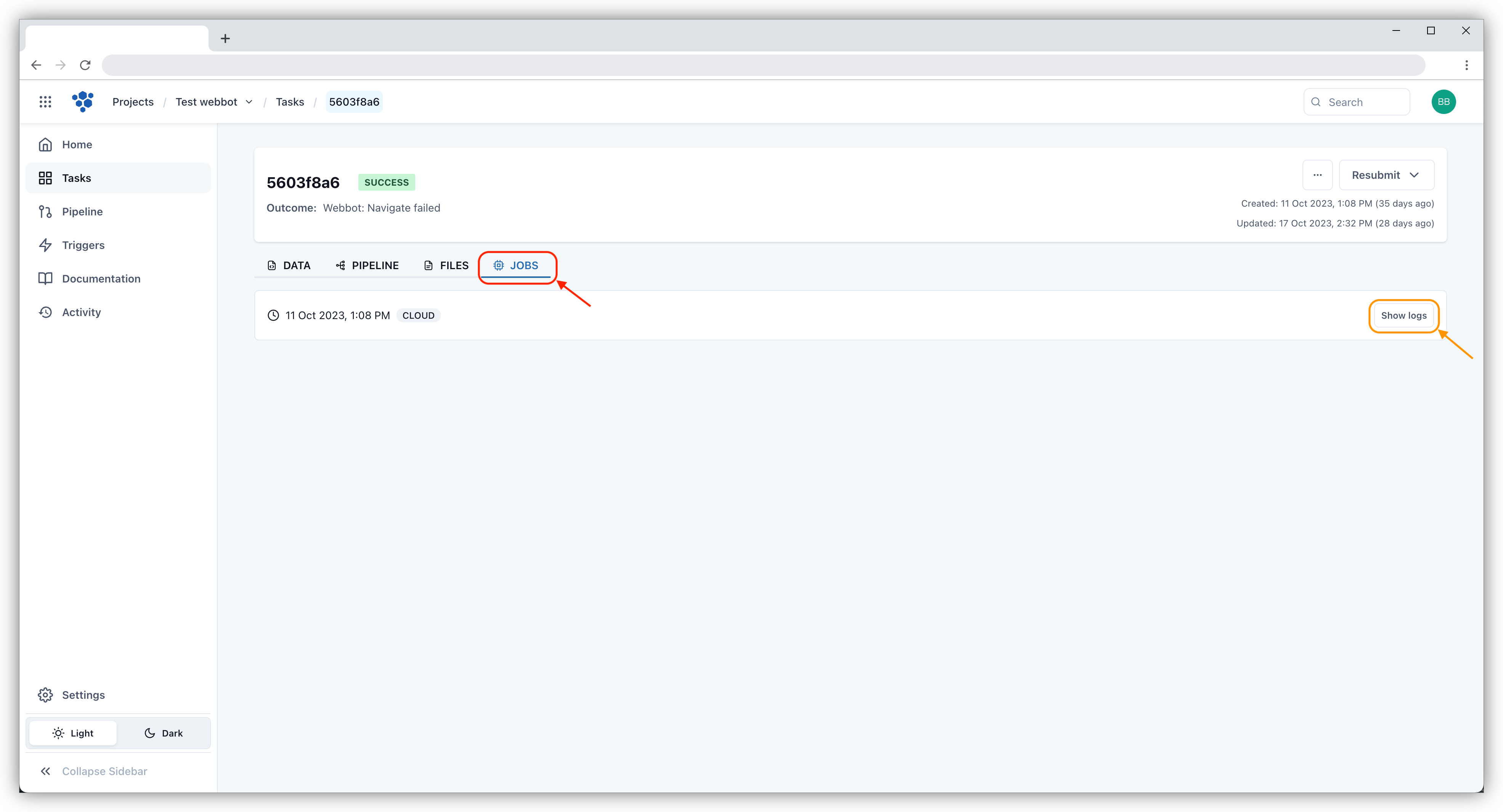
Task: Open Documentation via the book icon
Action: coord(45,278)
